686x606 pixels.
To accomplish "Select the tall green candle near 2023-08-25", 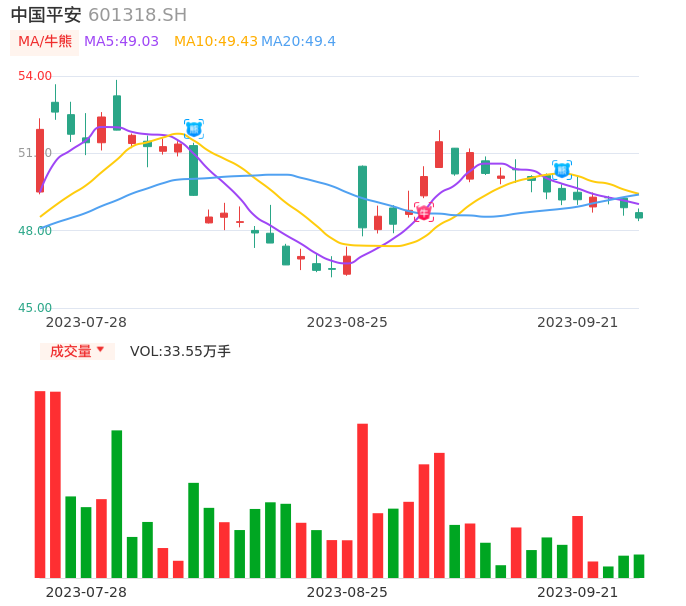I will (x=362, y=197).
